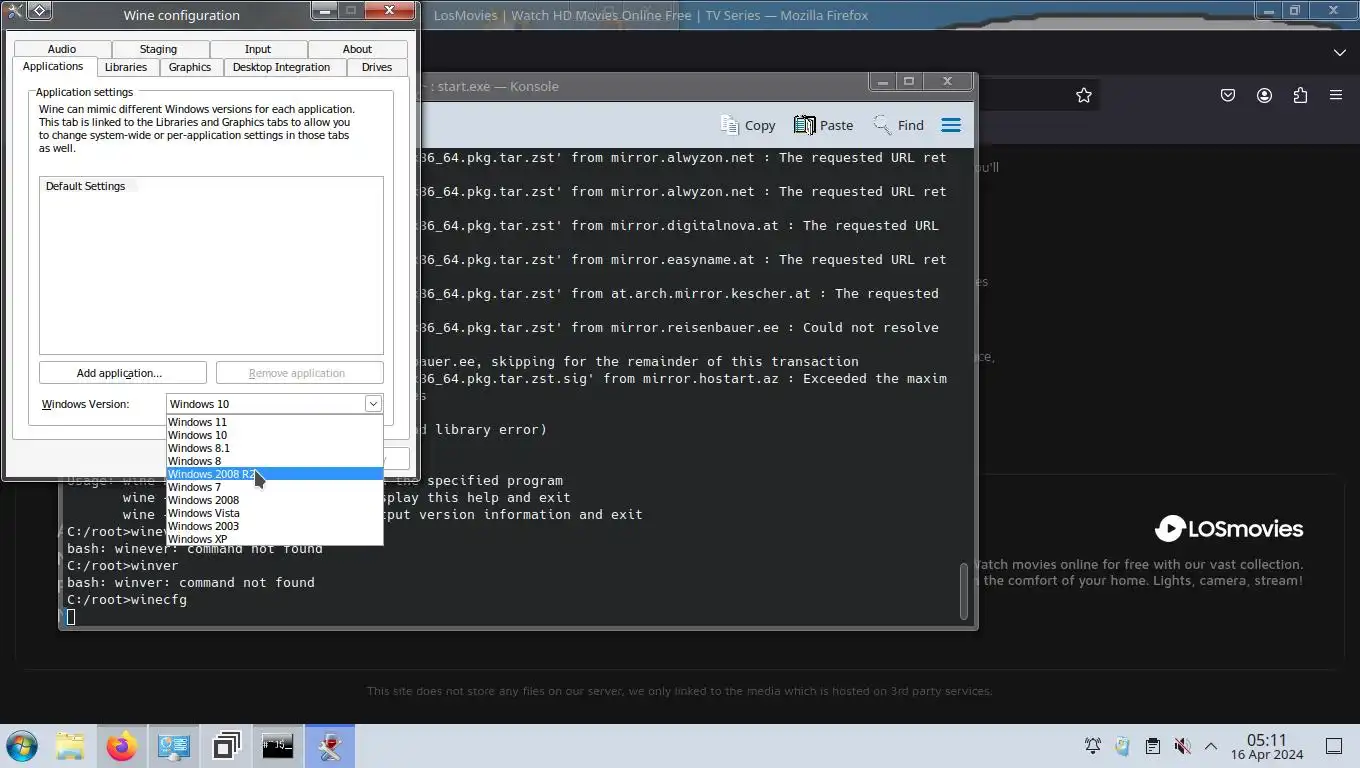Choose Windows Vista from the version list

274,513
